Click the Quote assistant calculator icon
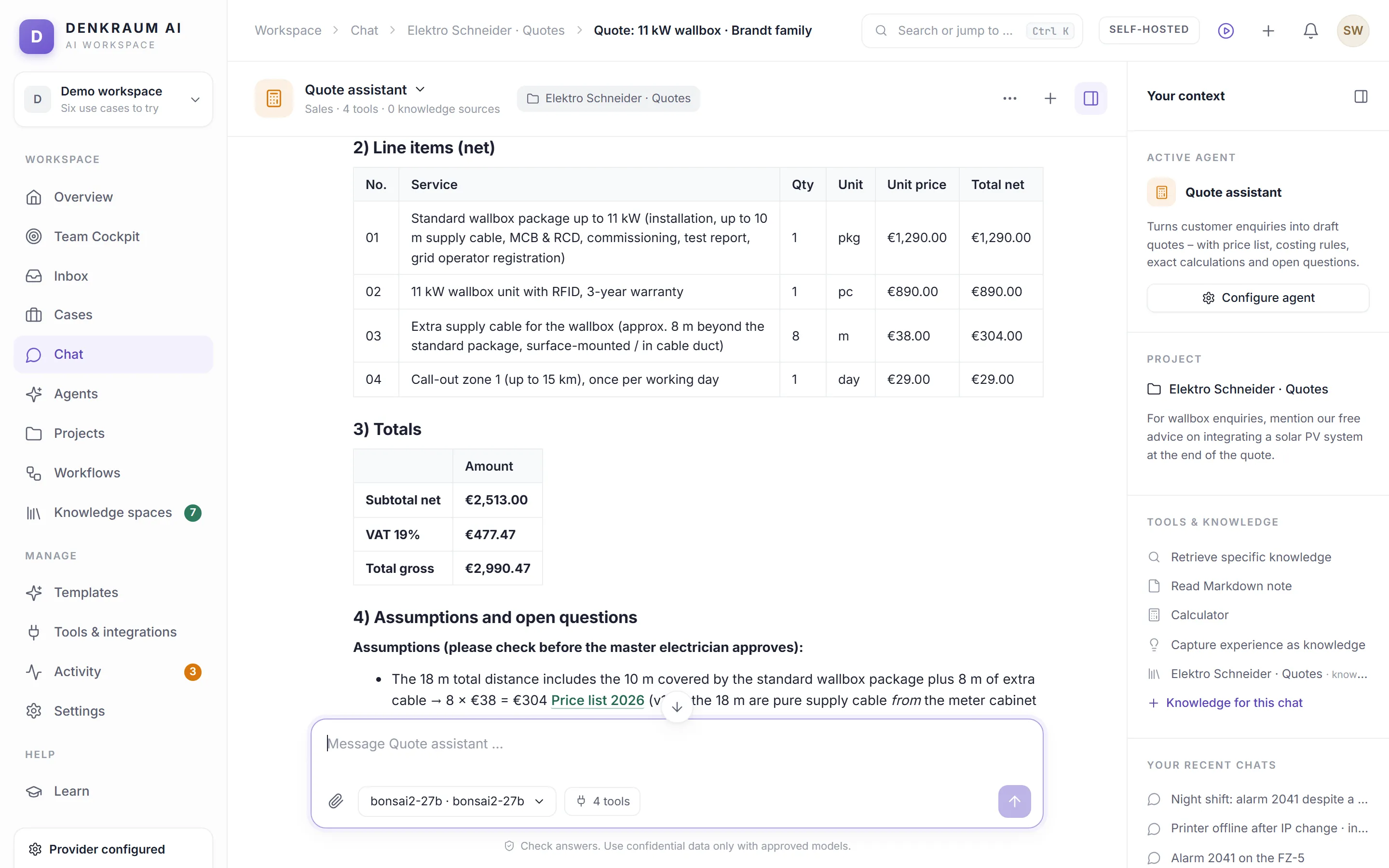 point(274,98)
